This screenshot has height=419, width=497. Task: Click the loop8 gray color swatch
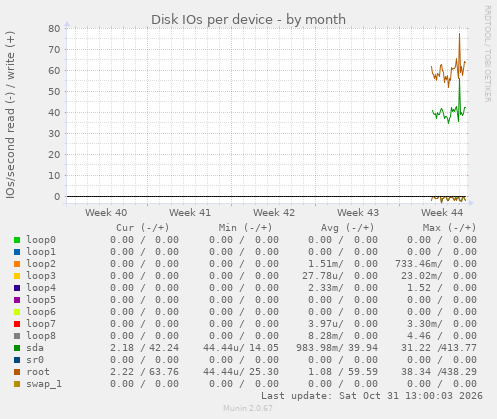tap(17, 336)
